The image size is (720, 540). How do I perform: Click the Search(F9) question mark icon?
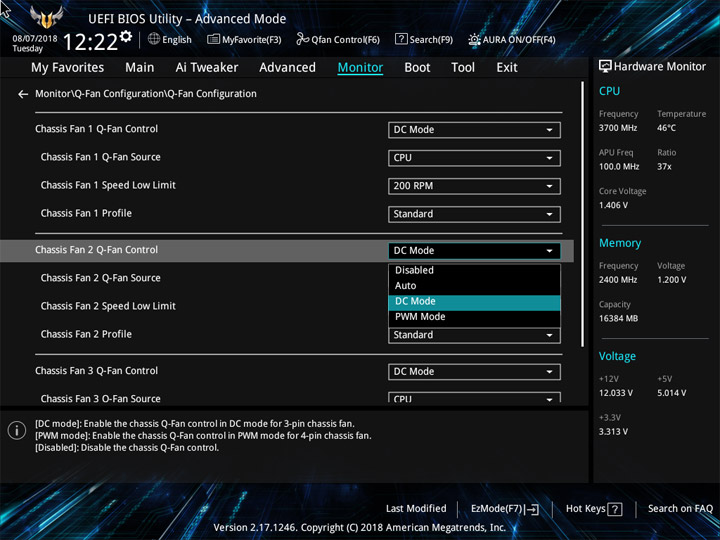[x=401, y=39]
